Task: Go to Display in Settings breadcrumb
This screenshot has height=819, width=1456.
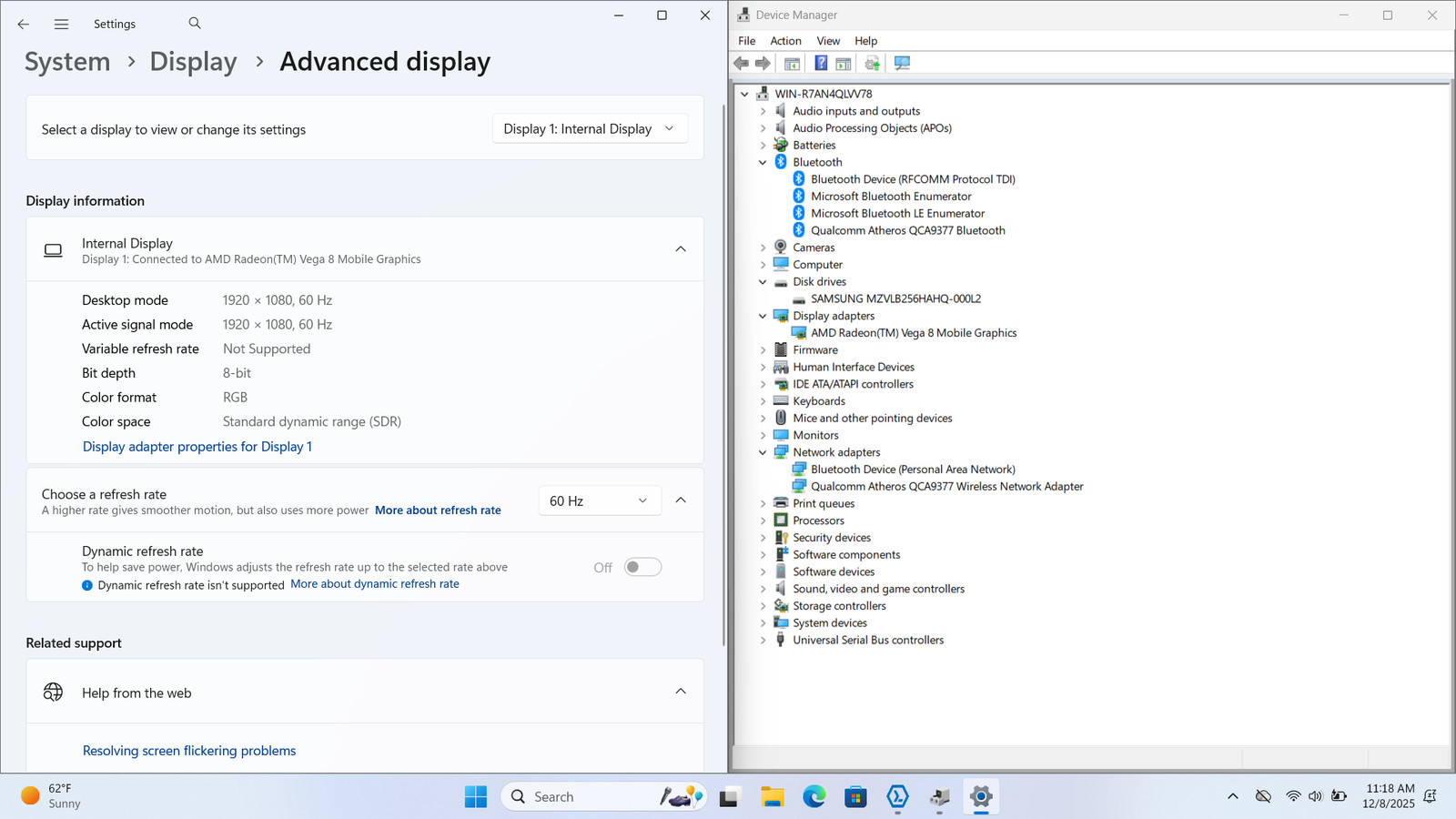Action: 193,62
